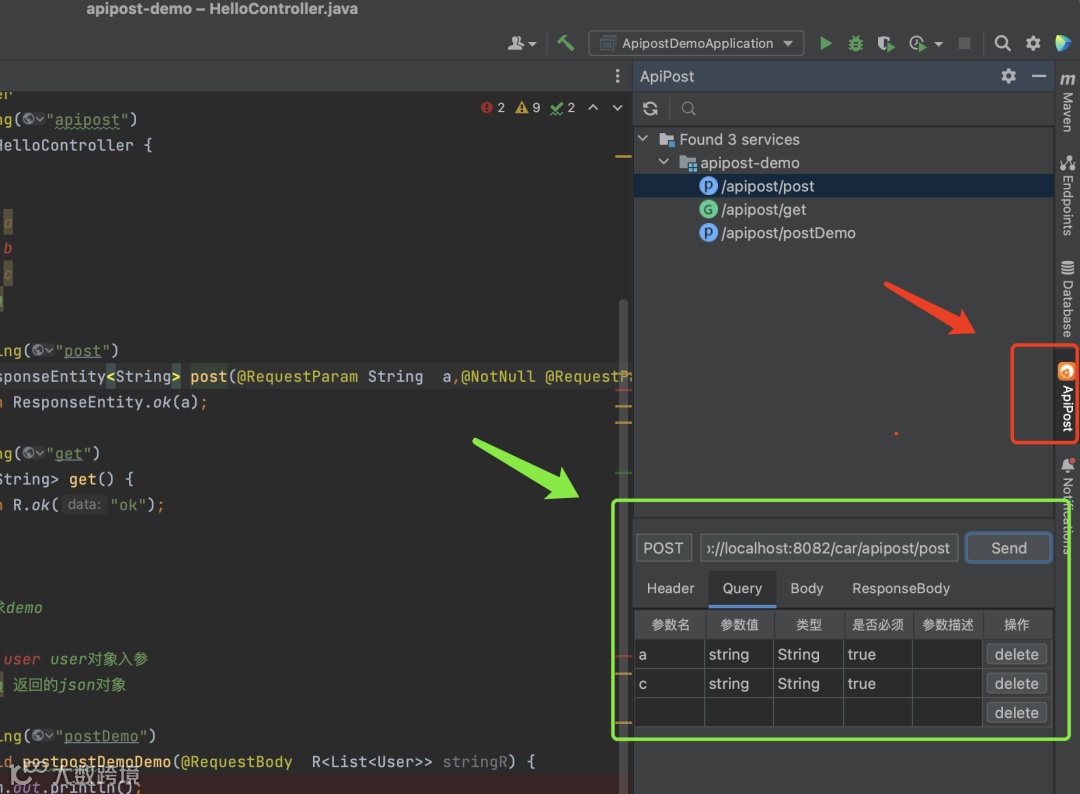Send the POST request
The image size is (1080, 794).
coord(1008,548)
